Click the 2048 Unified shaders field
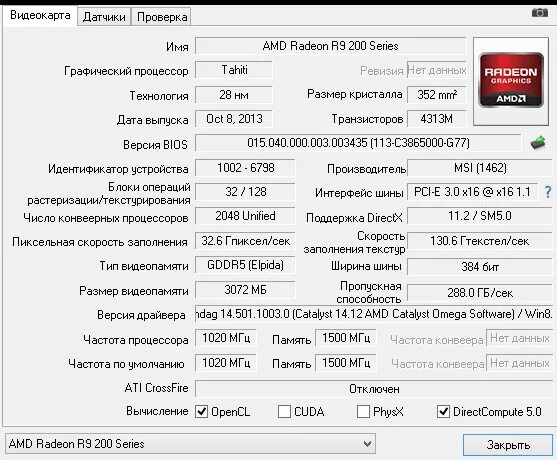 (245, 216)
